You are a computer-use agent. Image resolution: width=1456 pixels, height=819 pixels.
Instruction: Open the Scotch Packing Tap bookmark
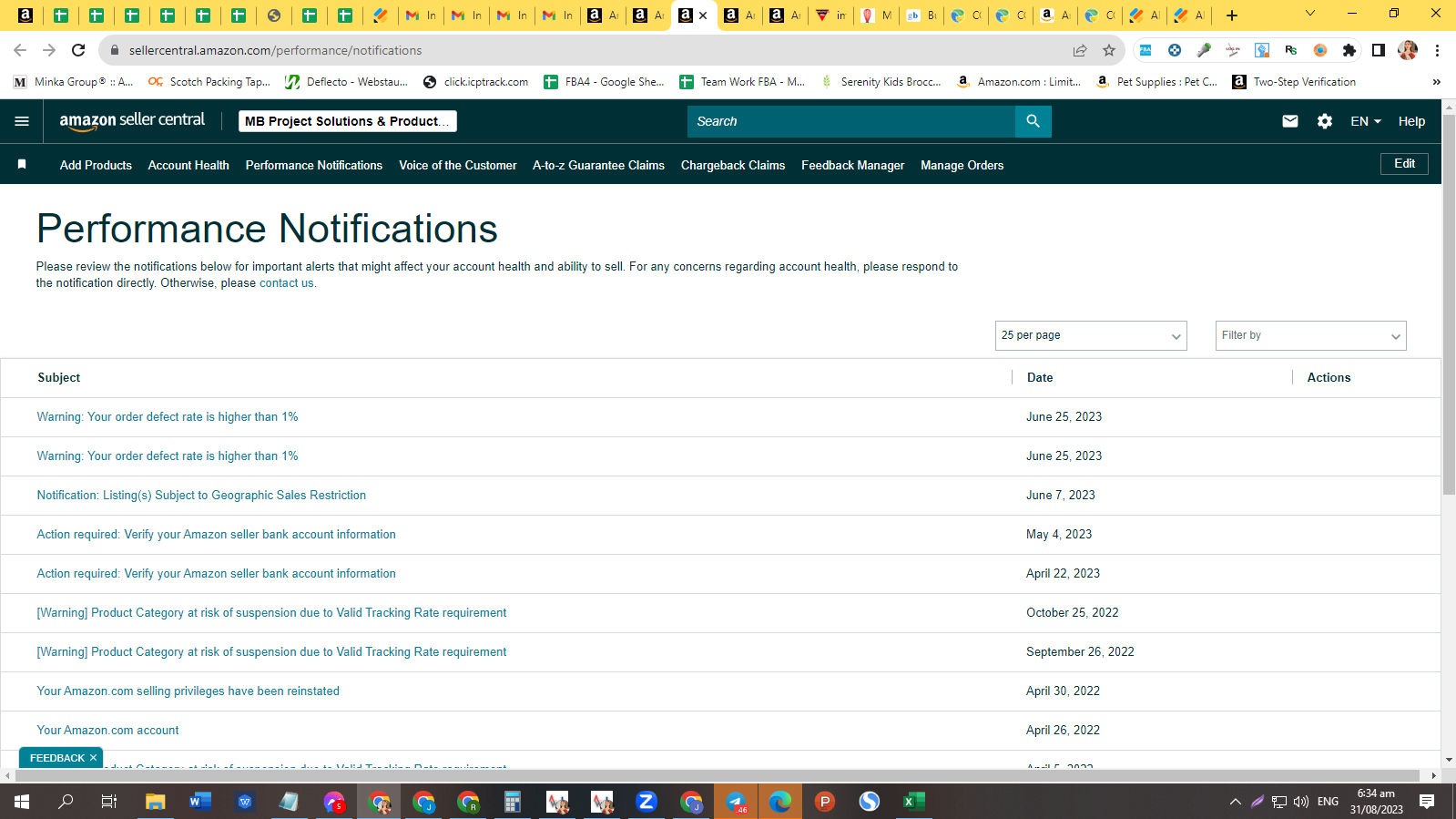tap(209, 82)
